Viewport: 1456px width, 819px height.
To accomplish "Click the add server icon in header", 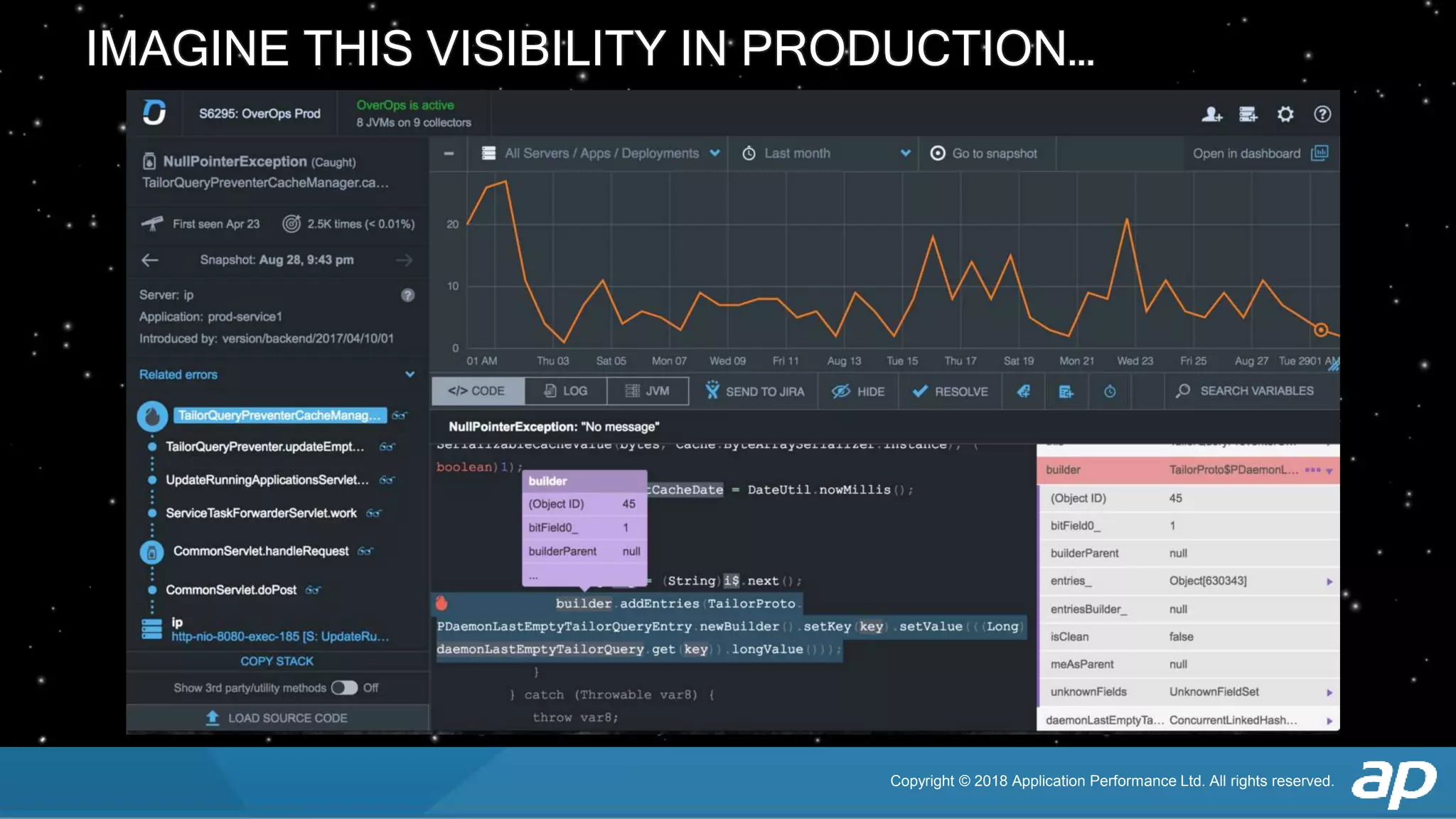I will tap(1248, 114).
